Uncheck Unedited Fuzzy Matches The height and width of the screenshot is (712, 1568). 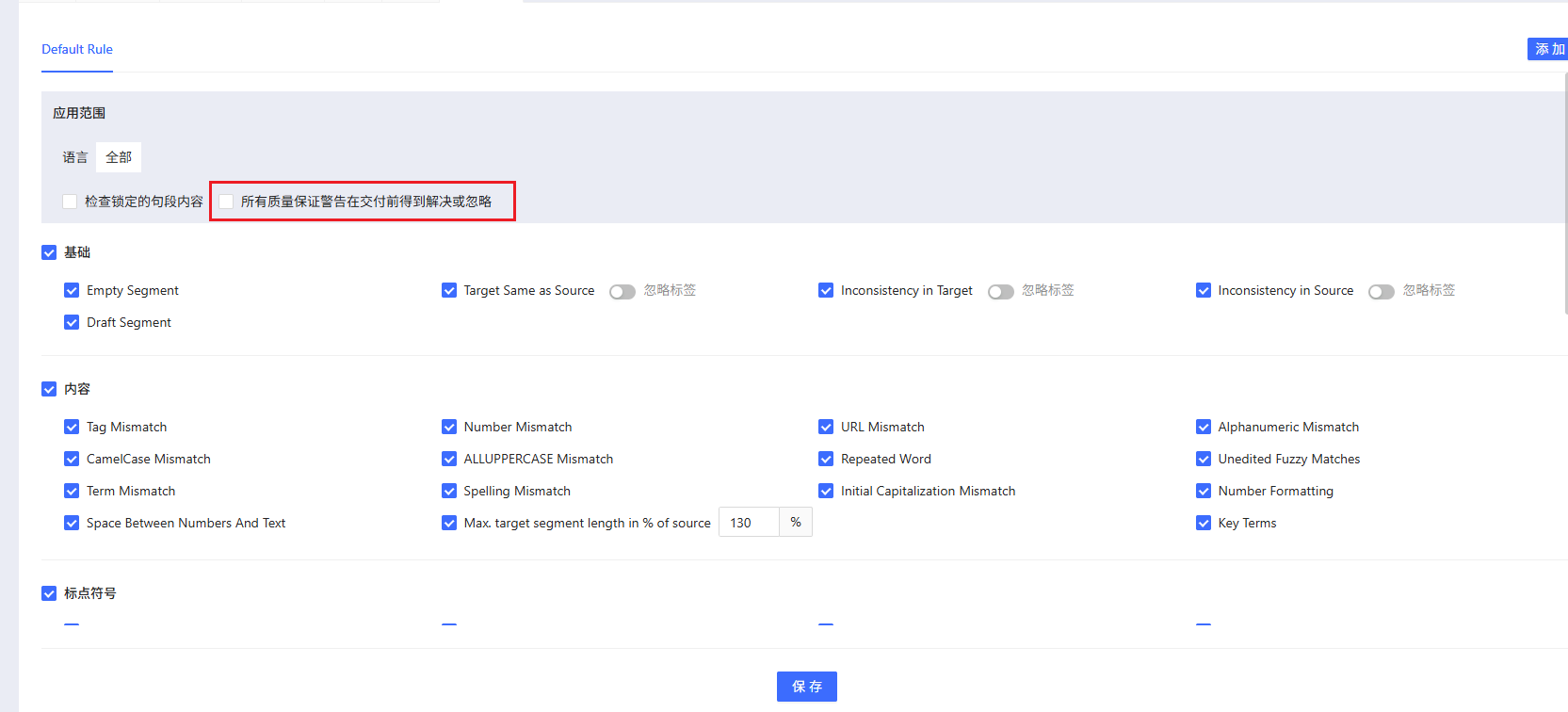pyautogui.click(x=1204, y=459)
